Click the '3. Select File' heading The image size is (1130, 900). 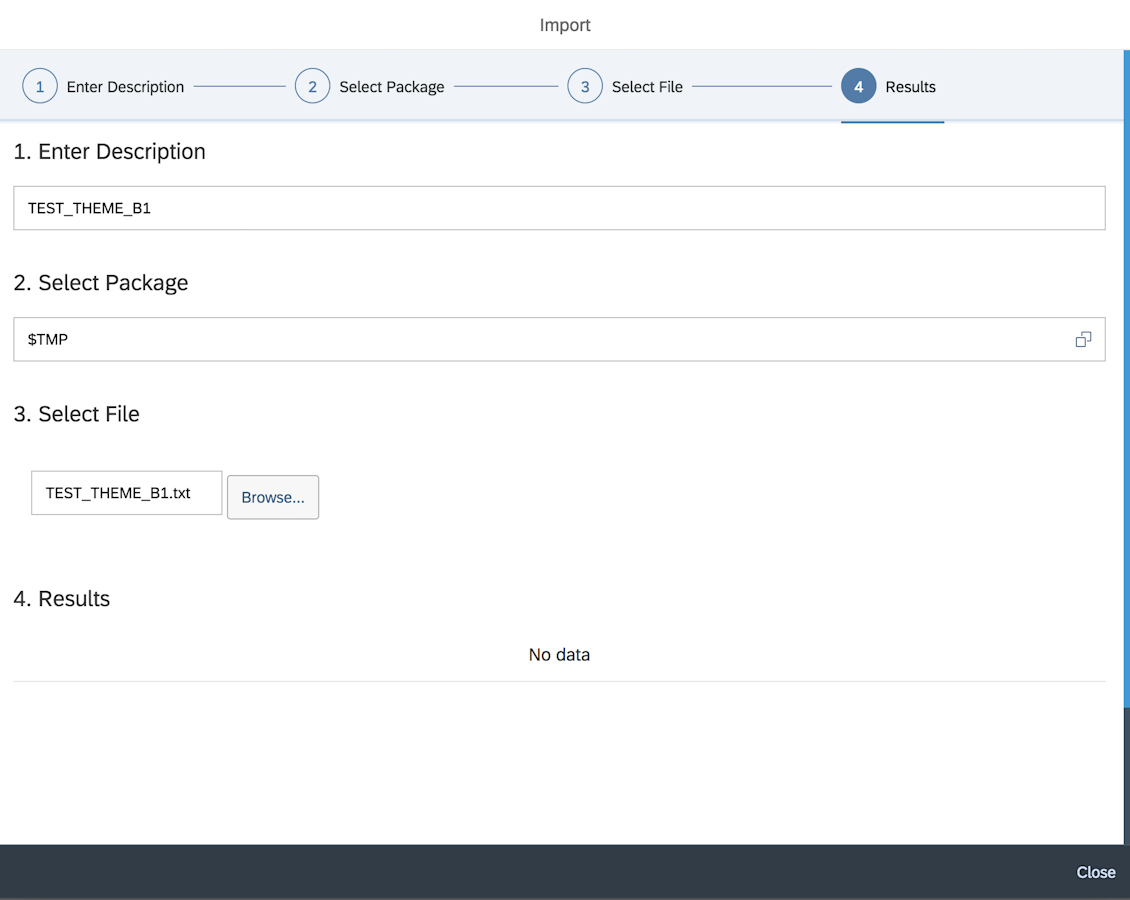pyautogui.click(x=76, y=414)
